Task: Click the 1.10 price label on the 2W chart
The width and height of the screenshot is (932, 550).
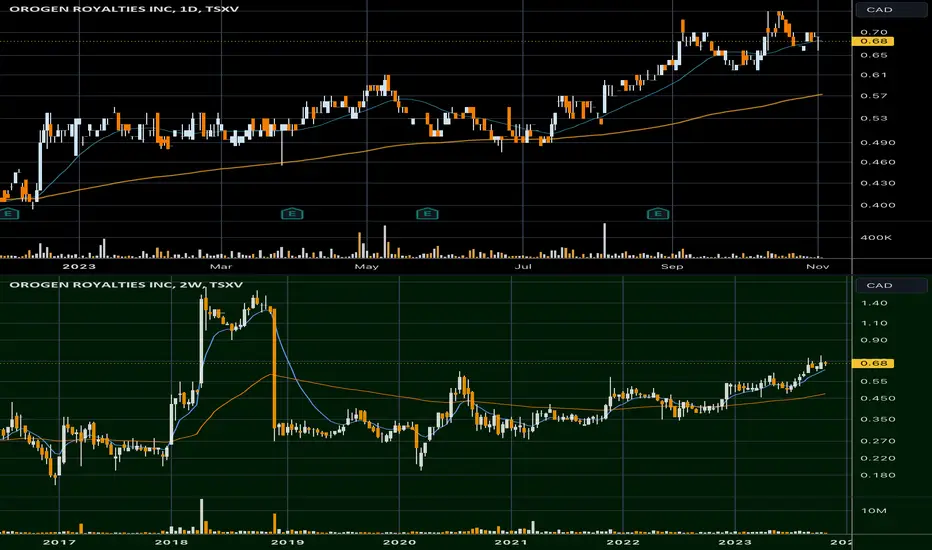Action: tap(874, 323)
